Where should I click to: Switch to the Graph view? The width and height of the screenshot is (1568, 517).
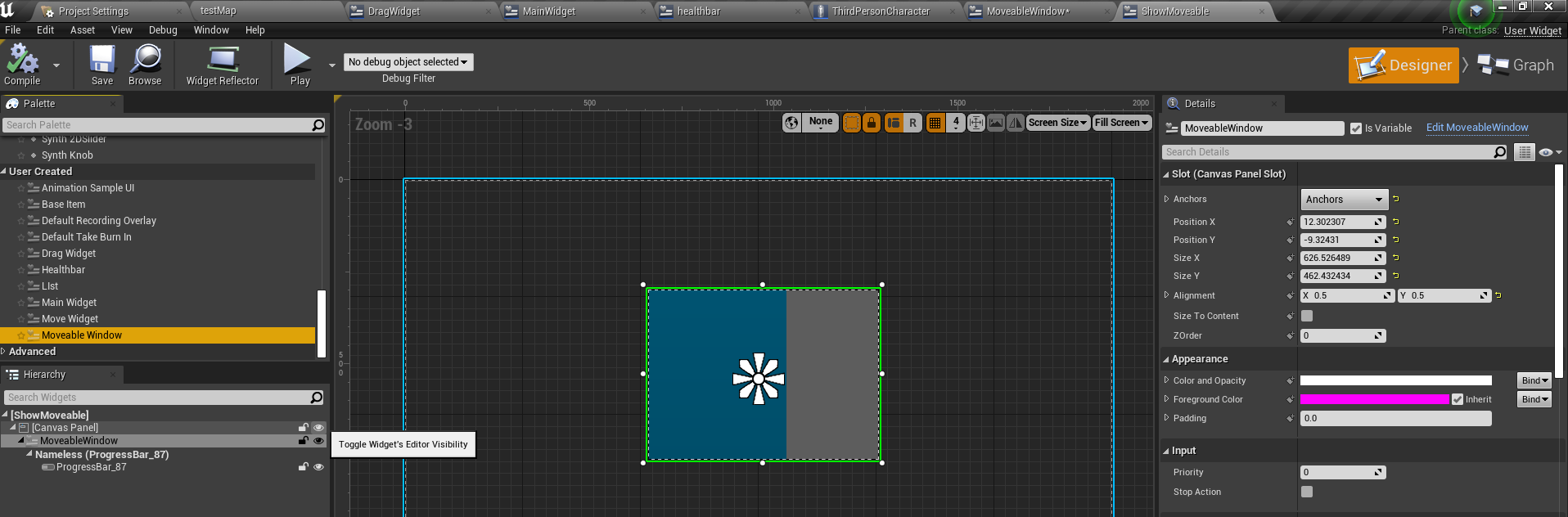(x=1516, y=65)
